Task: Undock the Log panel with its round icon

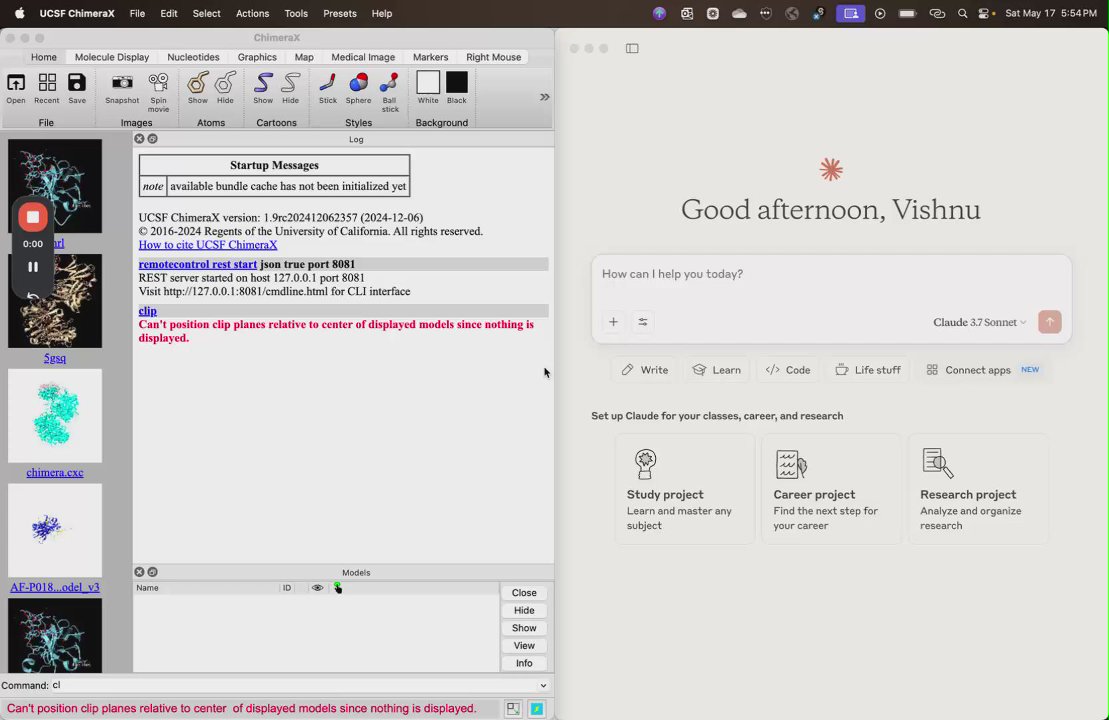Action: coord(153,139)
